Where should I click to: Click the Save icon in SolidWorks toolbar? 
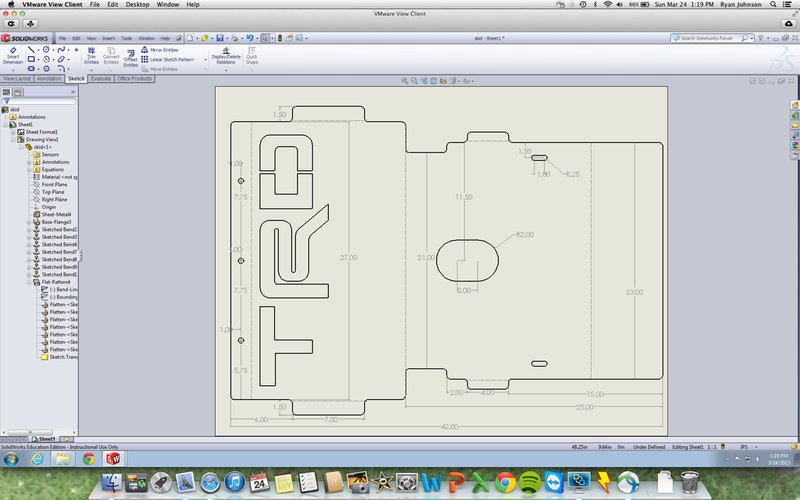pos(220,38)
